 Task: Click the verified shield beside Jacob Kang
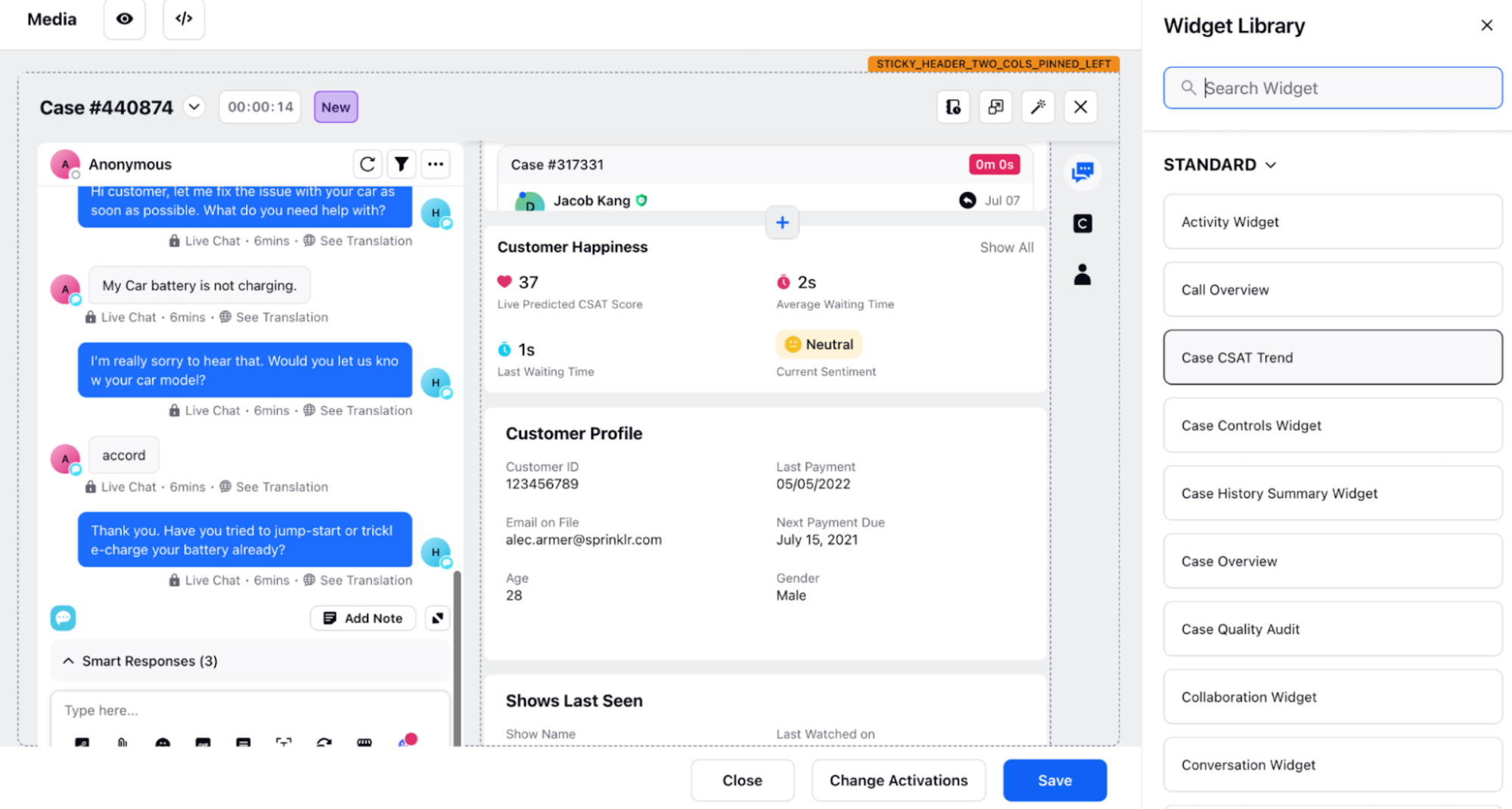[642, 200]
